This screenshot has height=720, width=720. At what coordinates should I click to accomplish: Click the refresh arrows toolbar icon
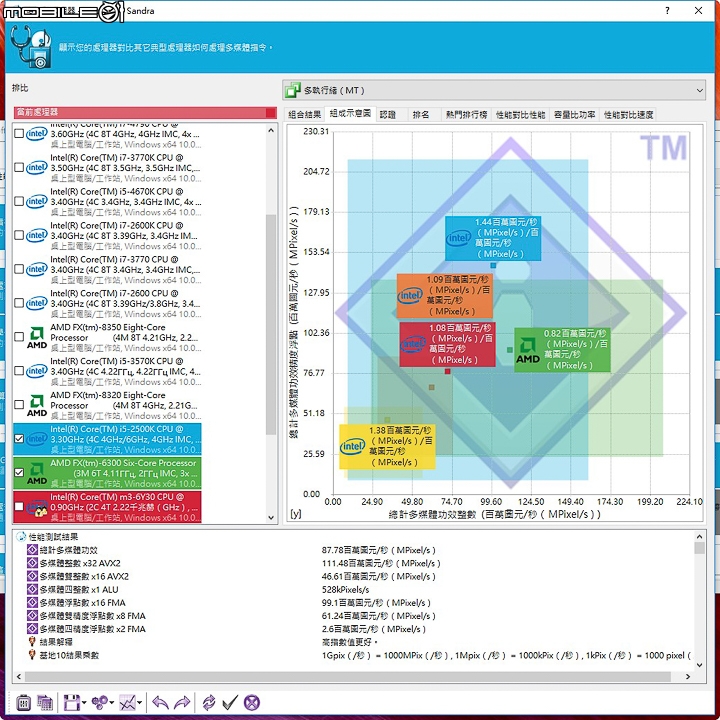209,703
